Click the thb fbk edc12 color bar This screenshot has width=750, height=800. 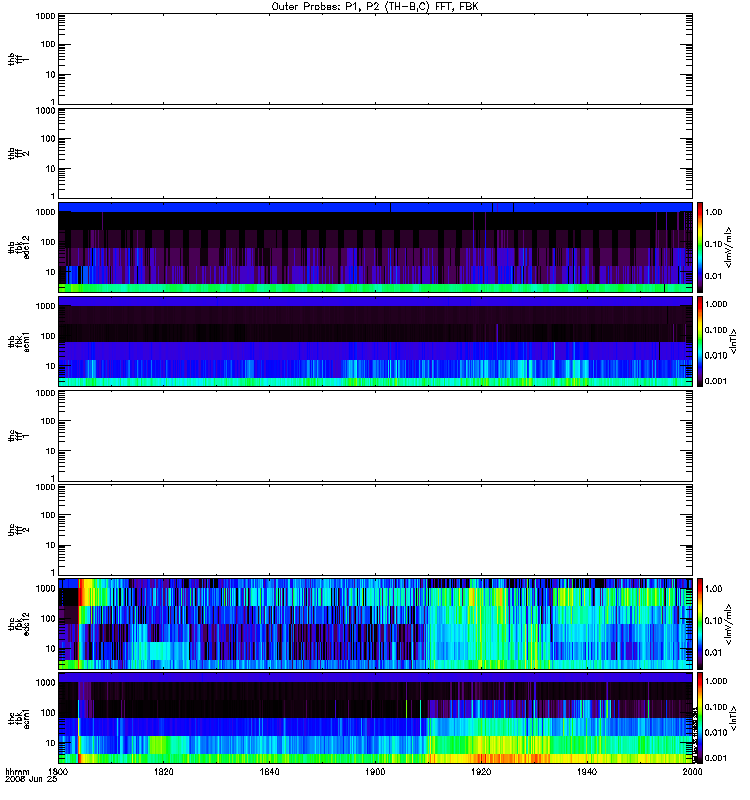pos(700,247)
